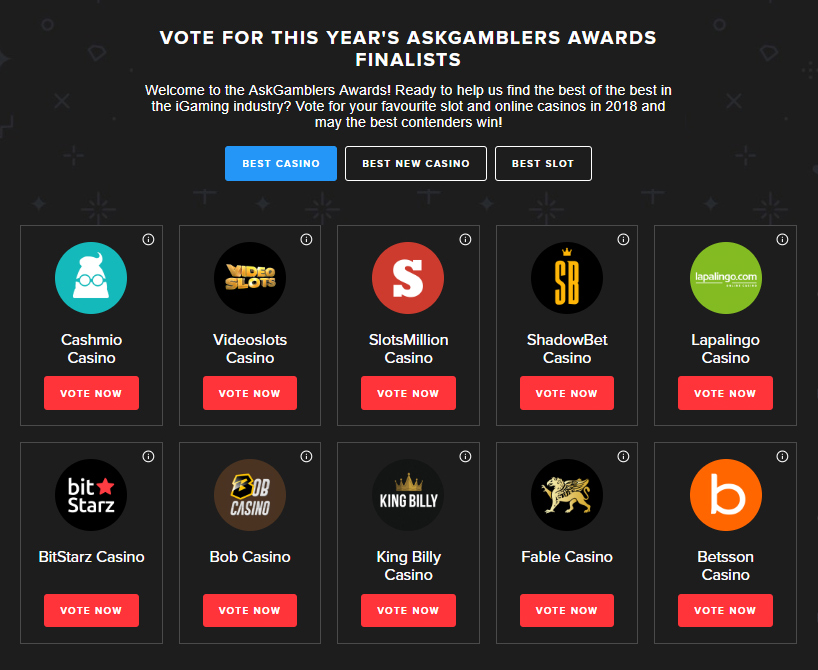Vote now for Betsson Casino
This screenshot has height=670, width=818.
tap(725, 610)
